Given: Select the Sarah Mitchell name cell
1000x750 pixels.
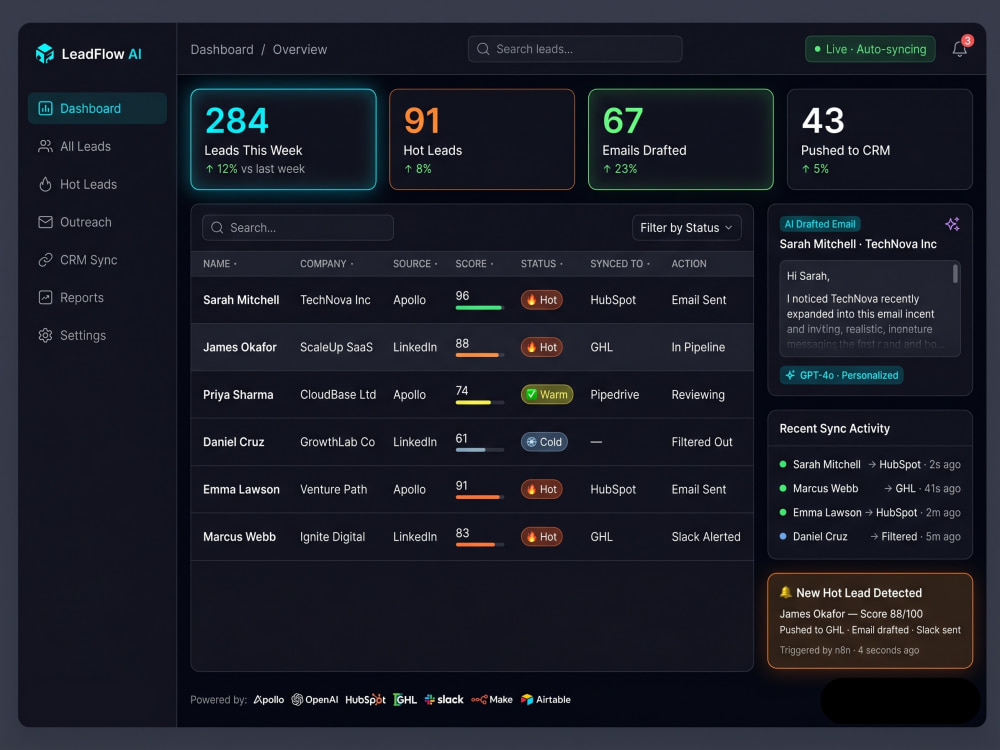Looking at the screenshot, I should 241,300.
